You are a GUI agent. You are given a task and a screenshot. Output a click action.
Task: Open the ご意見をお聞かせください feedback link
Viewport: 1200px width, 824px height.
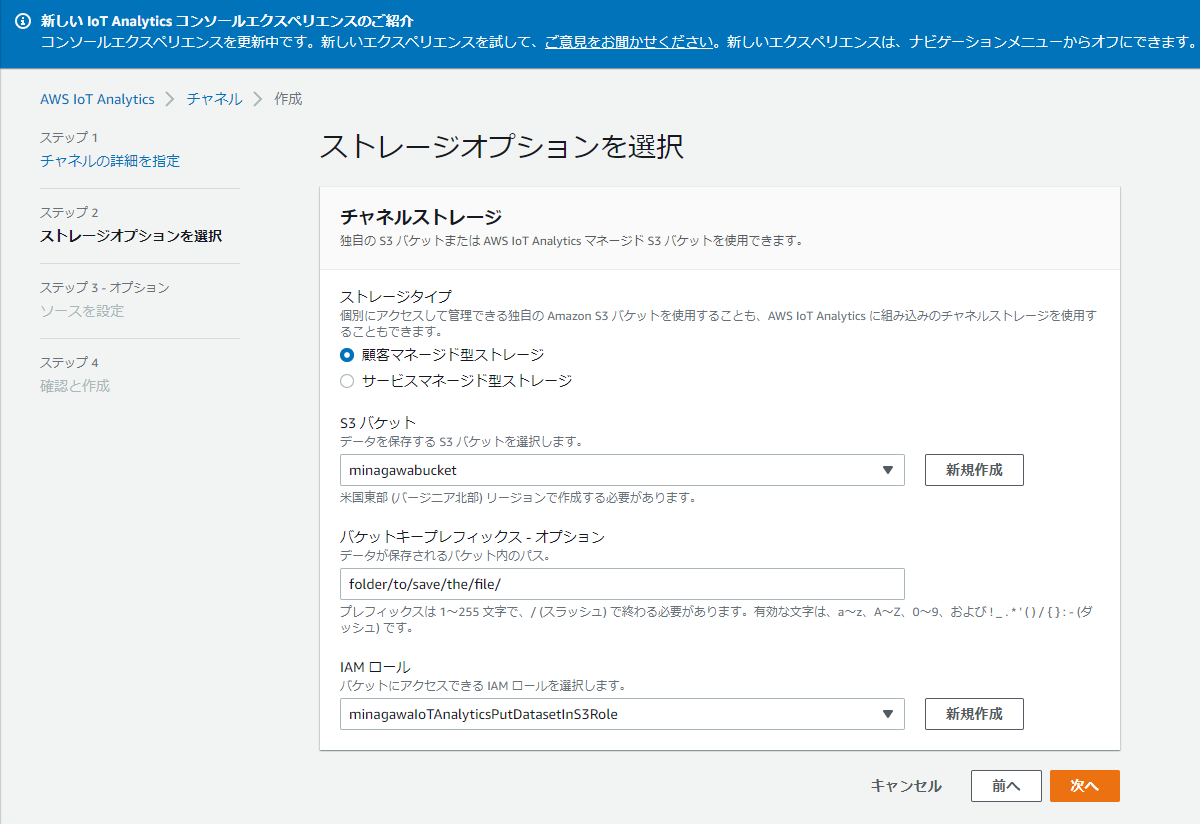click(x=630, y=42)
